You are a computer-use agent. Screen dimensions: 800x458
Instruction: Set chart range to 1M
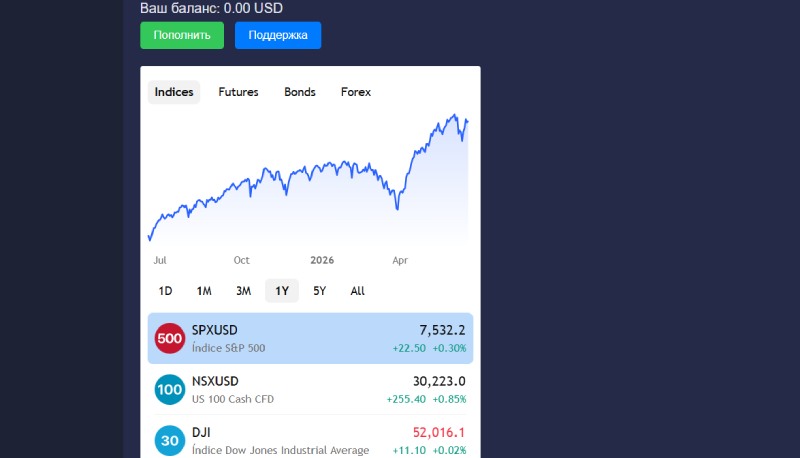204,291
